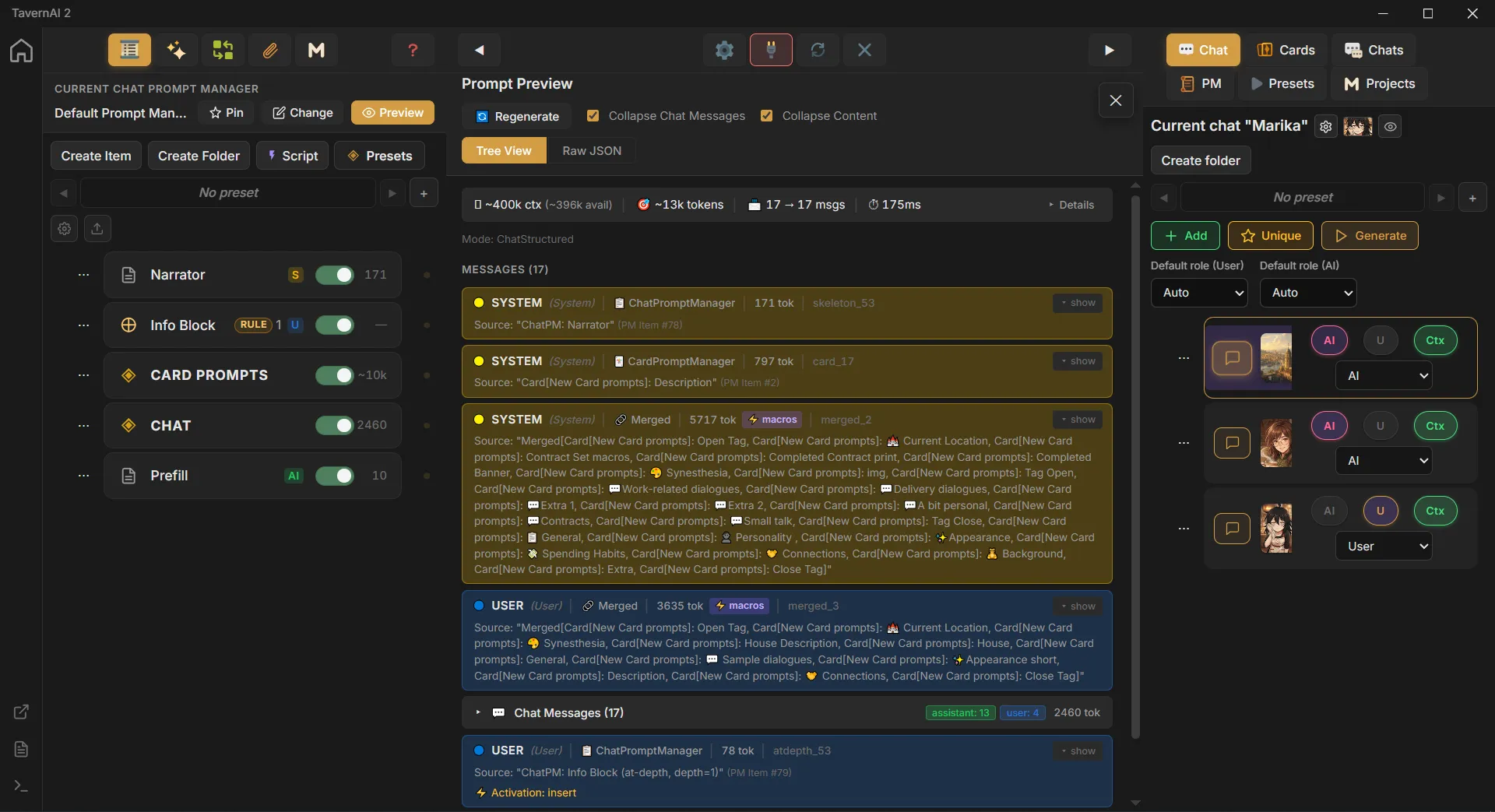Image resolution: width=1495 pixels, height=812 pixels.
Task: Toggle the CARD PROMPTS switch
Action: [335, 375]
